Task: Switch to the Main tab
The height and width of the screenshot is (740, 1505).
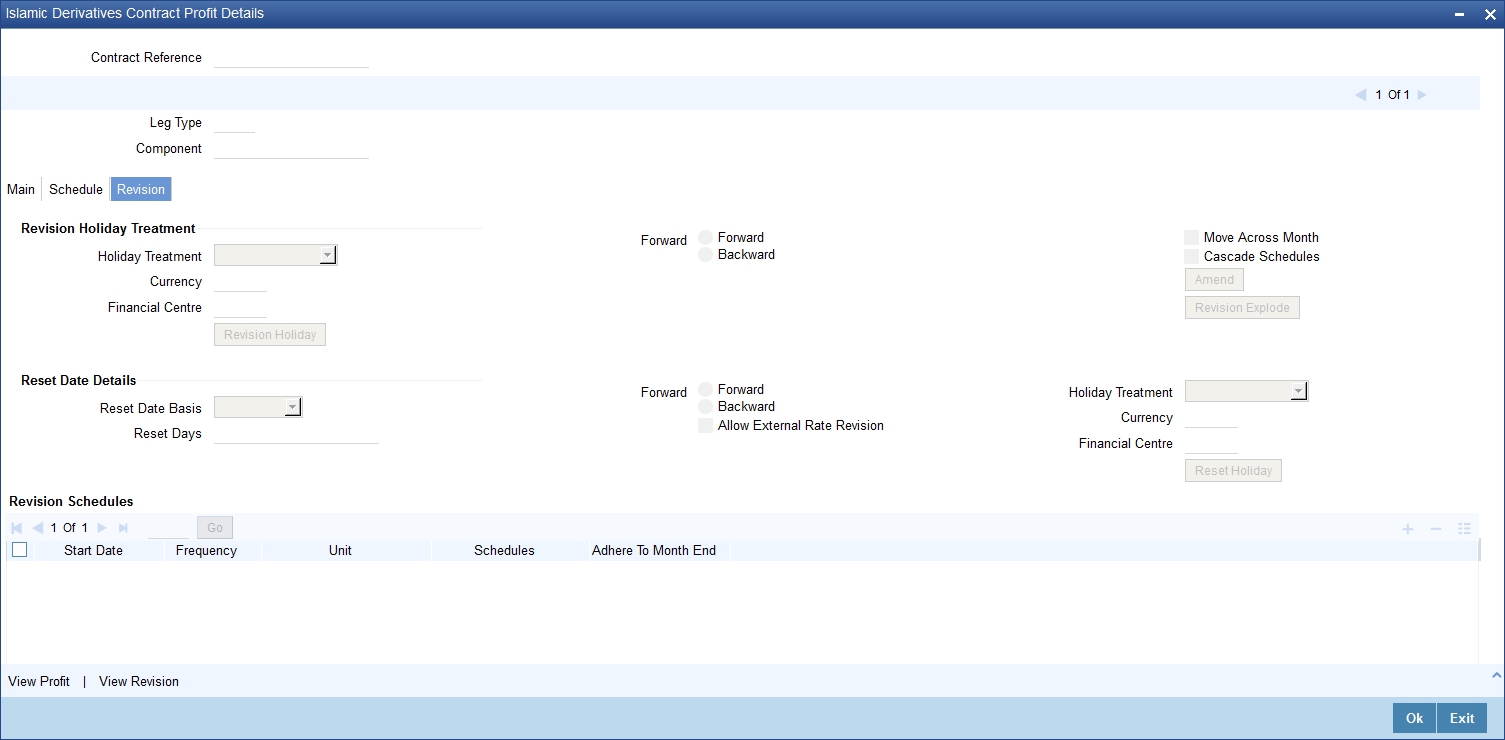Action: click(21, 189)
